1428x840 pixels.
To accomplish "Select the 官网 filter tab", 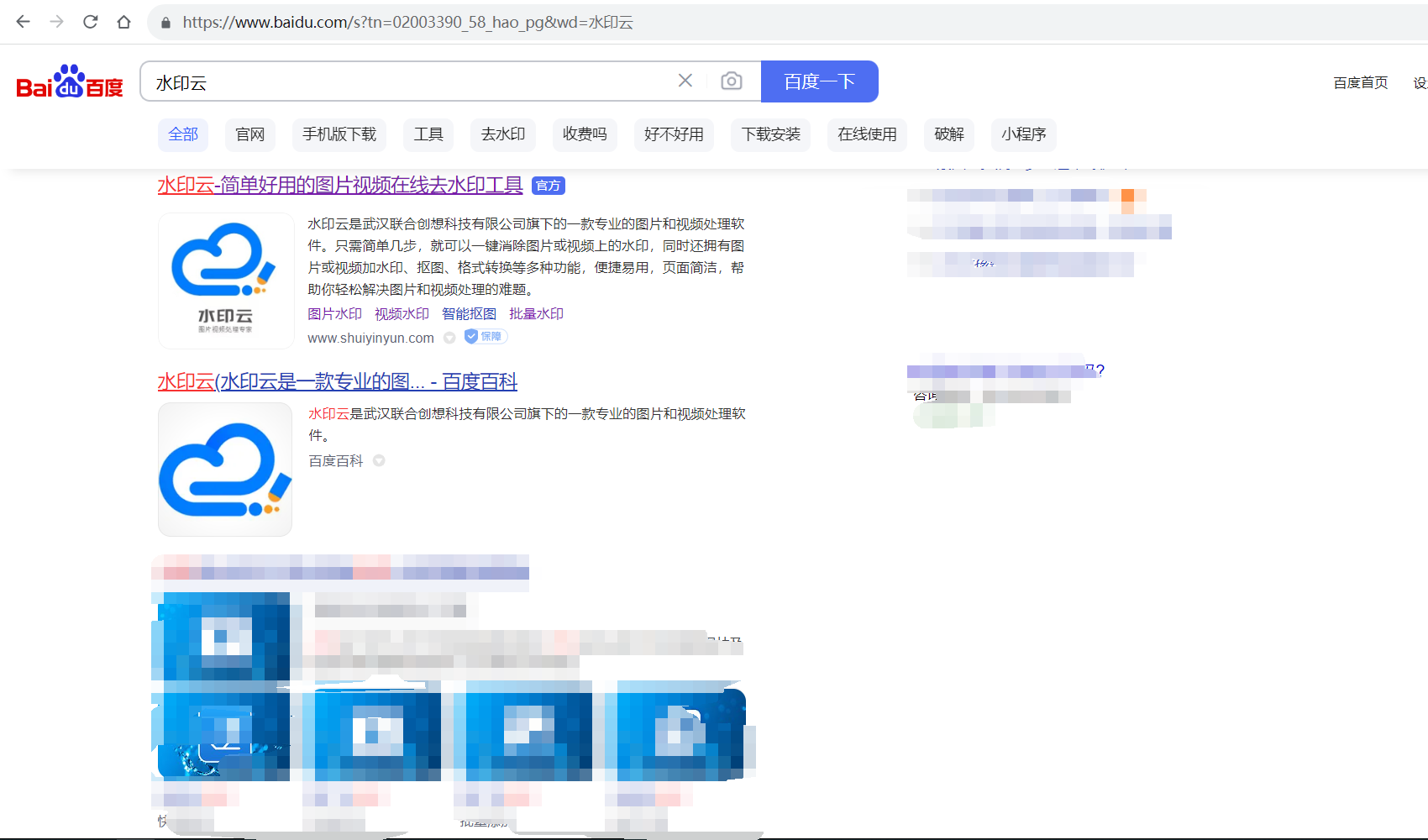I will click(x=250, y=134).
